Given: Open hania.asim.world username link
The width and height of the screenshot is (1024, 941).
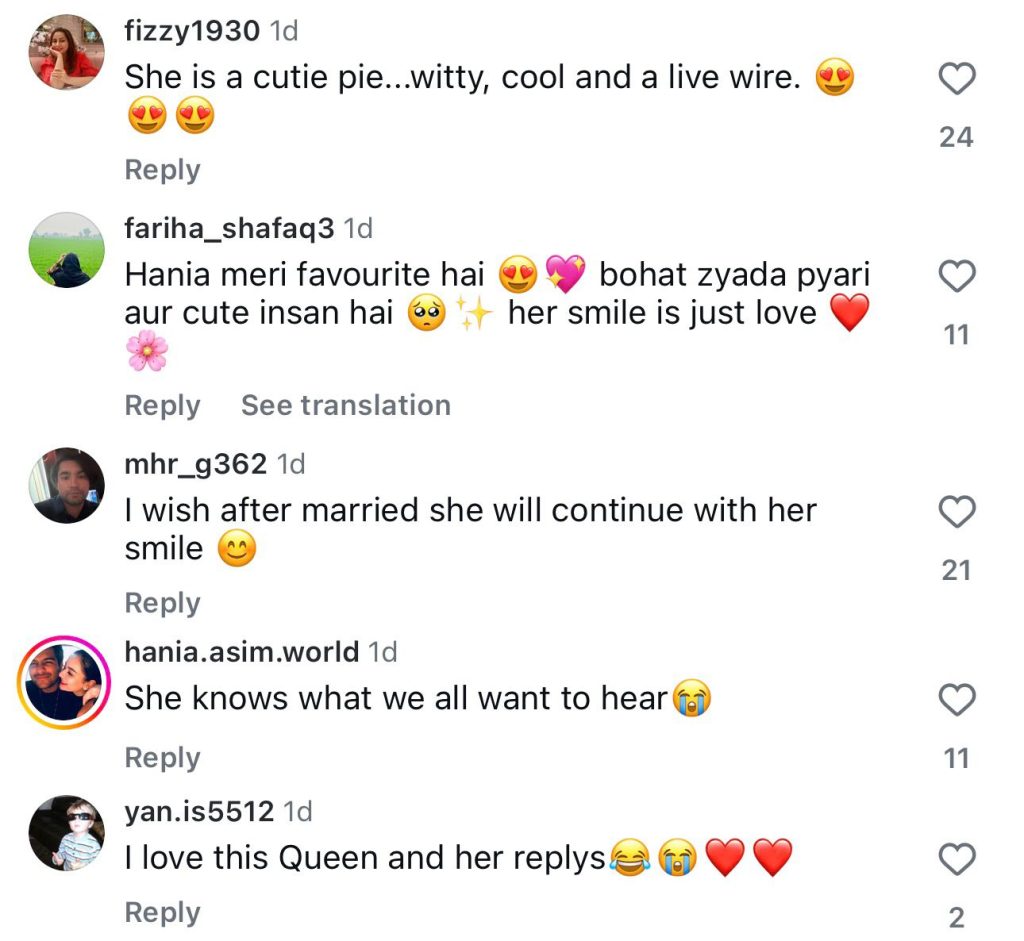Looking at the screenshot, I should pos(241,652).
